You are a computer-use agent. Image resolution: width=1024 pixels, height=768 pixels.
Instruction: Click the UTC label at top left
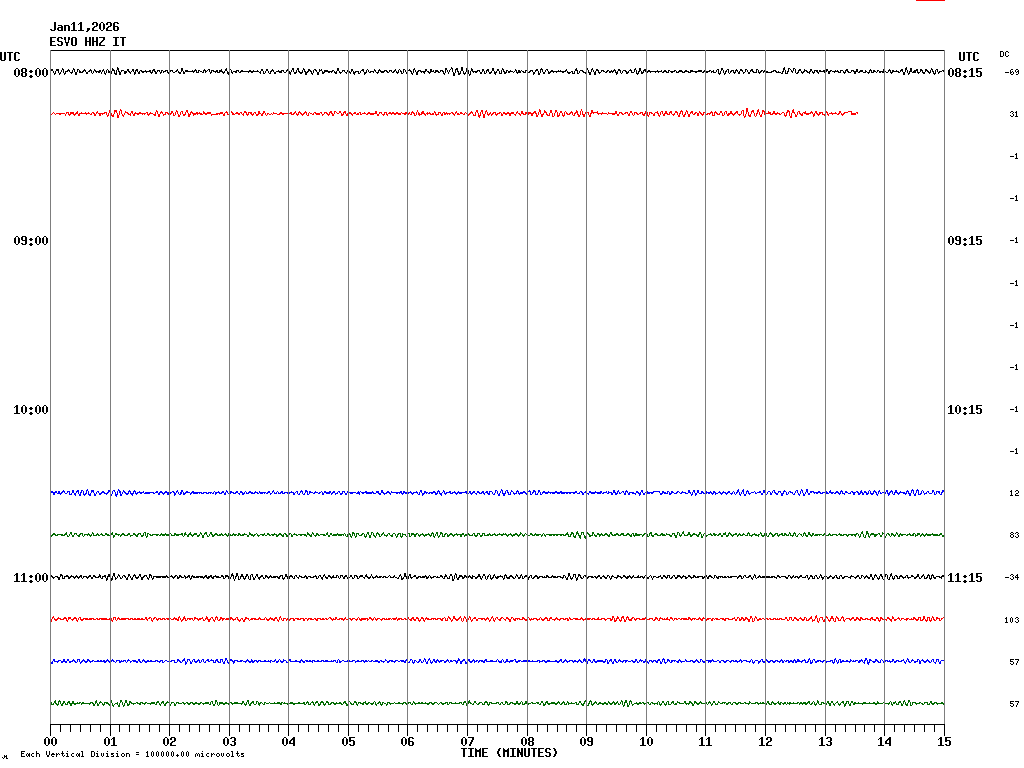pos(10,57)
